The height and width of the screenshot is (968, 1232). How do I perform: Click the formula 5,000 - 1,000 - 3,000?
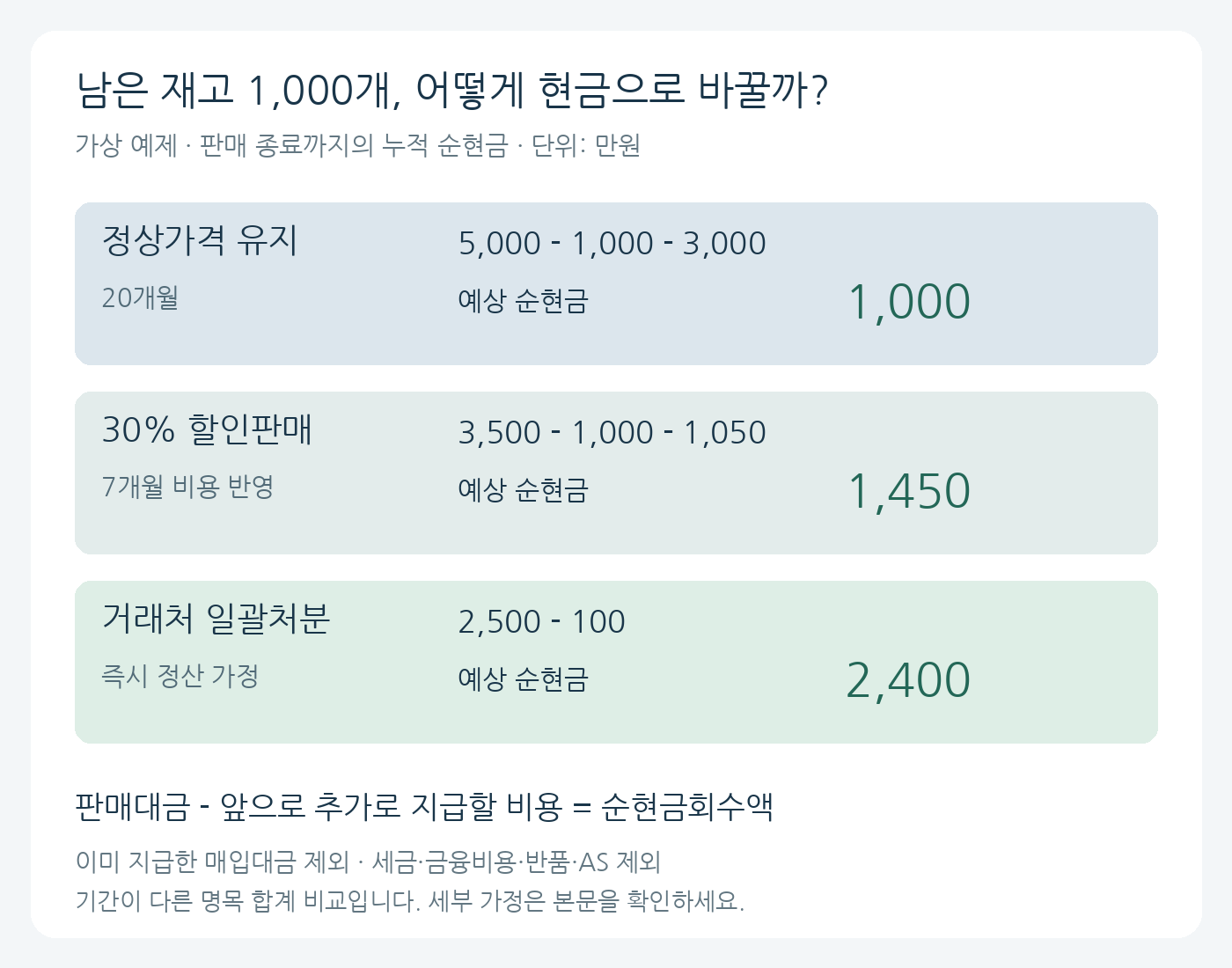(x=612, y=244)
